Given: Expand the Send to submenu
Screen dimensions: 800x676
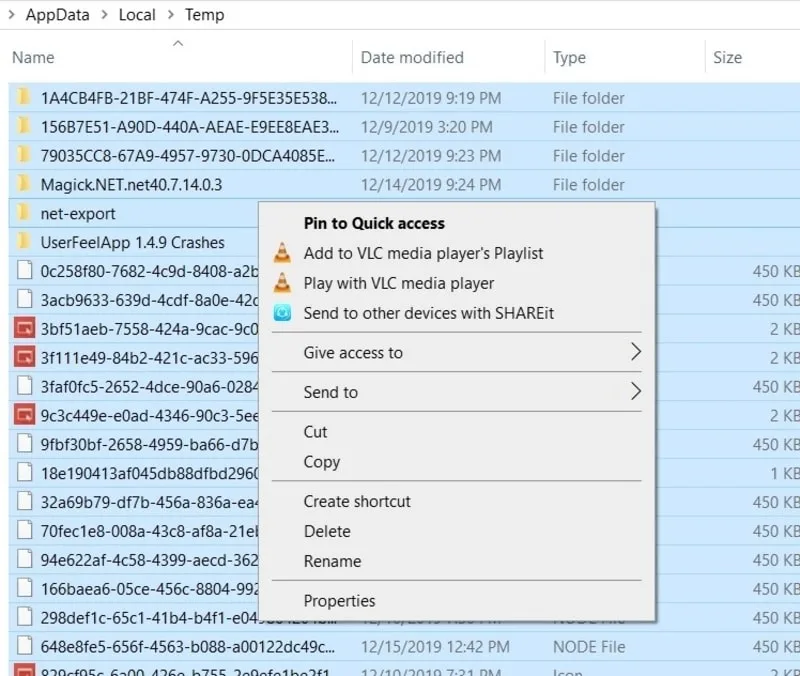Looking at the screenshot, I should point(457,392).
